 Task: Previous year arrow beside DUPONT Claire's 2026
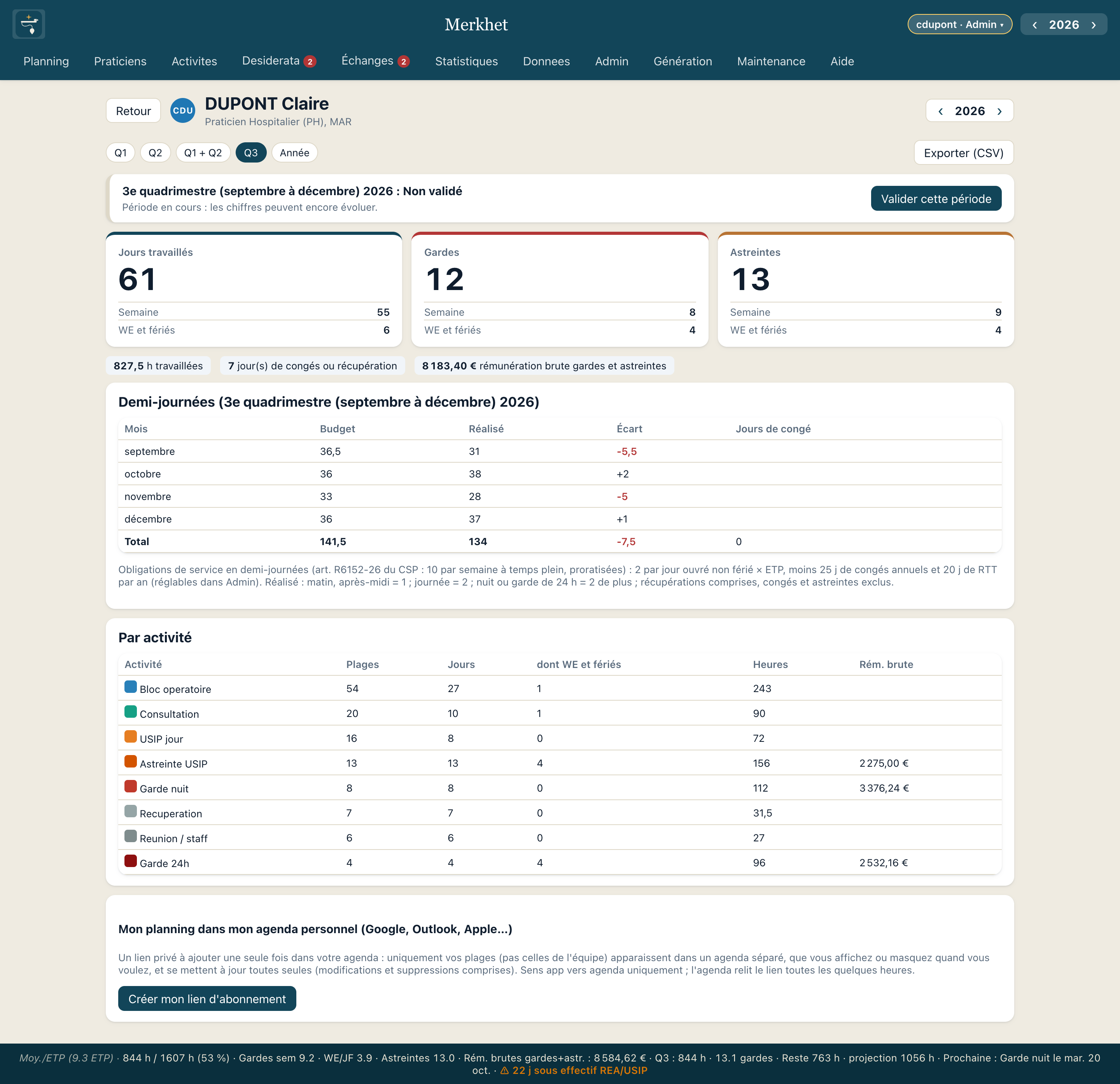click(x=941, y=111)
